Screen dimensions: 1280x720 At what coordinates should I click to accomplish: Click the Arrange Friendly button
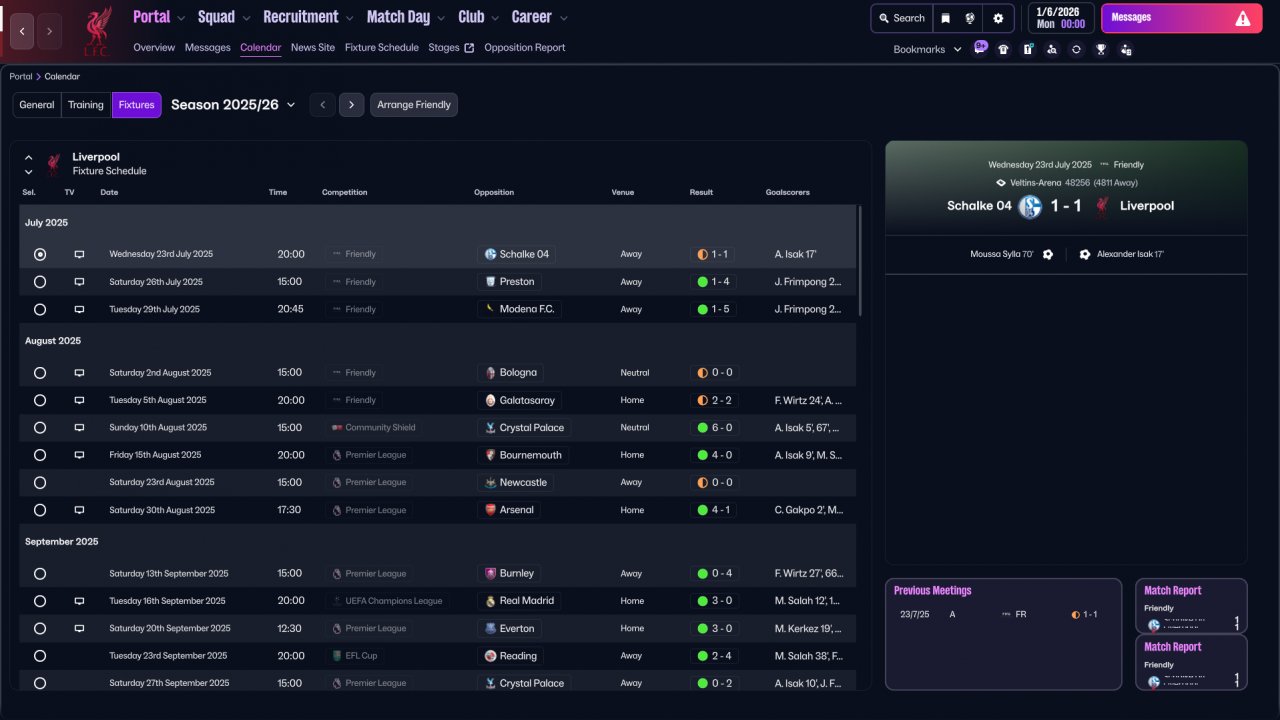point(413,105)
